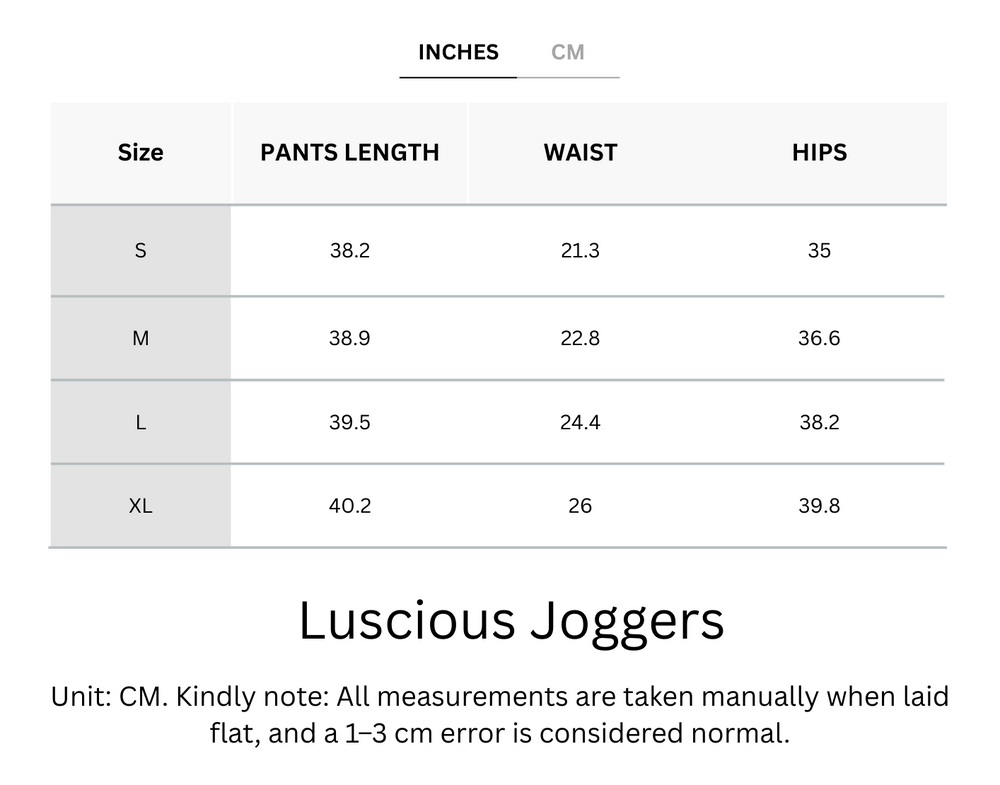The width and height of the screenshot is (1000, 785).
Task: Select size M row label
Action: click(x=140, y=338)
